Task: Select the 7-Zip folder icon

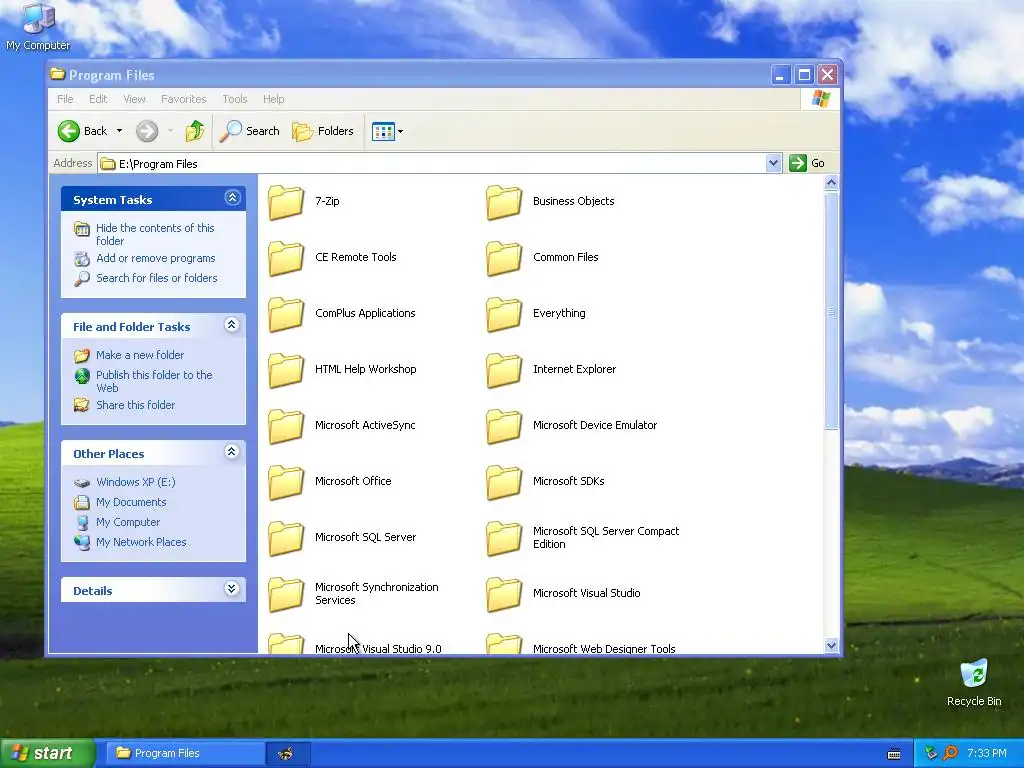Action: point(286,201)
